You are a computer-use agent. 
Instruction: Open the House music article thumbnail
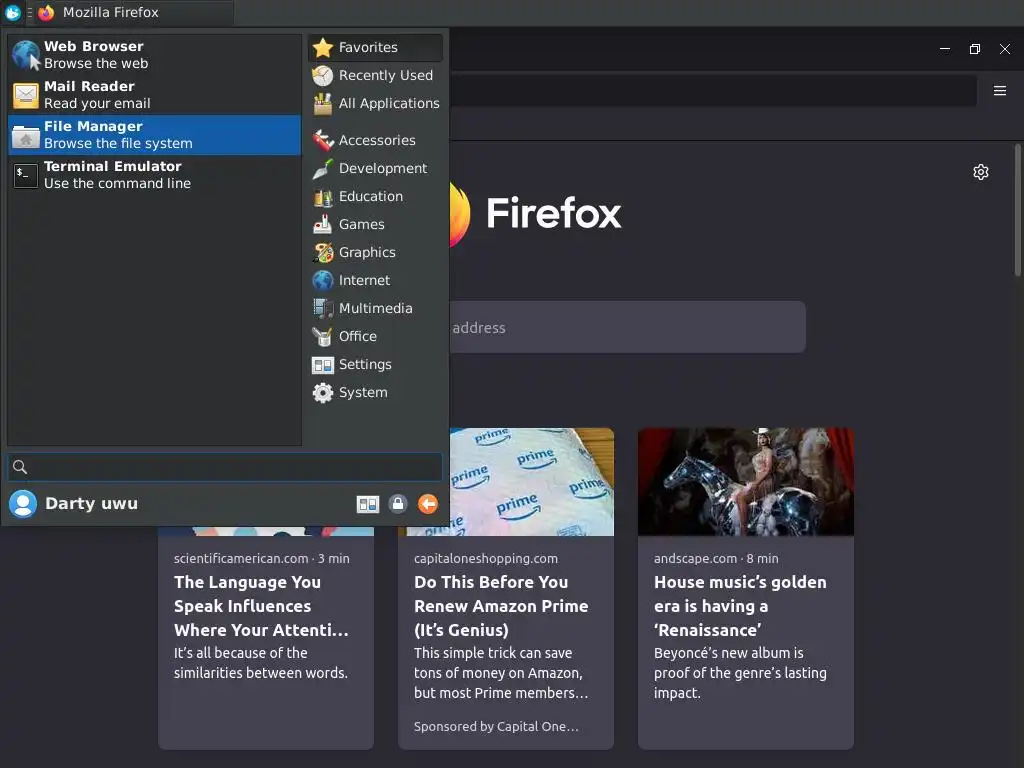[746, 482]
